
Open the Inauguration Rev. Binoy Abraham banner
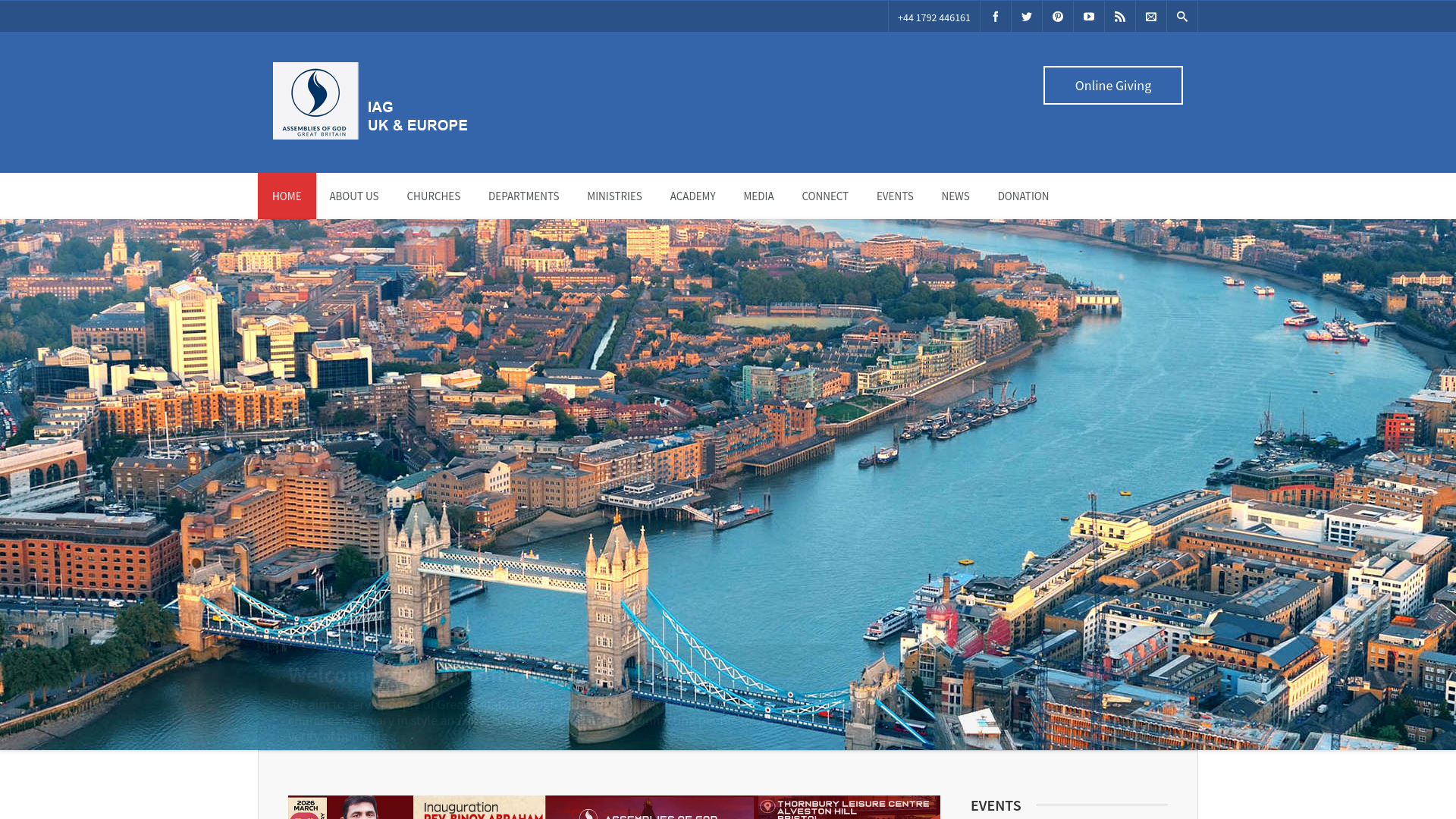tap(614, 807)
